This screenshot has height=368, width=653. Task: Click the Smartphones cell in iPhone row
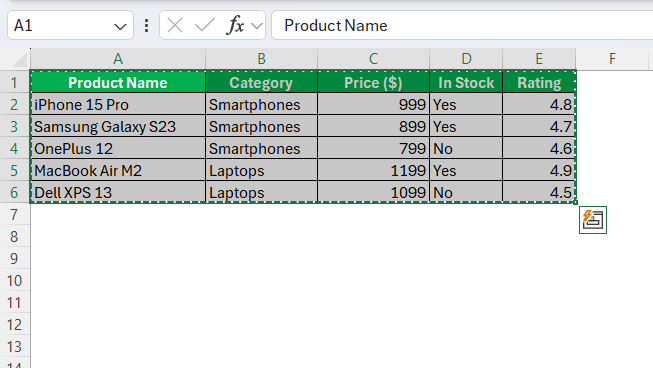click(262, 104)
